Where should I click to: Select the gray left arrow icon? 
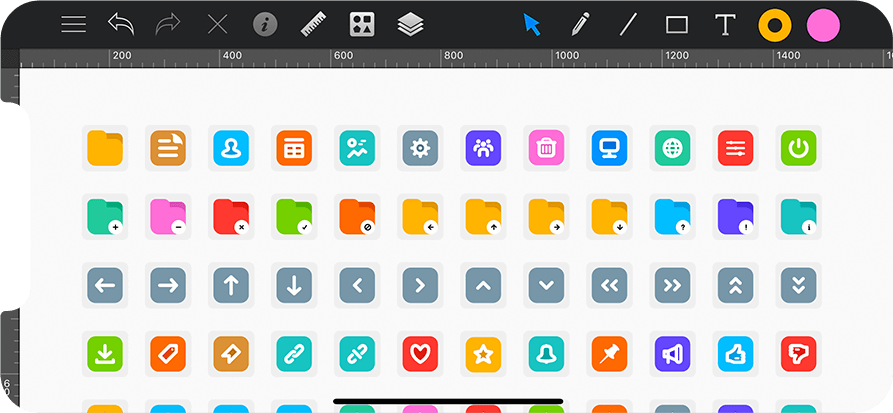tap(105, 285)
